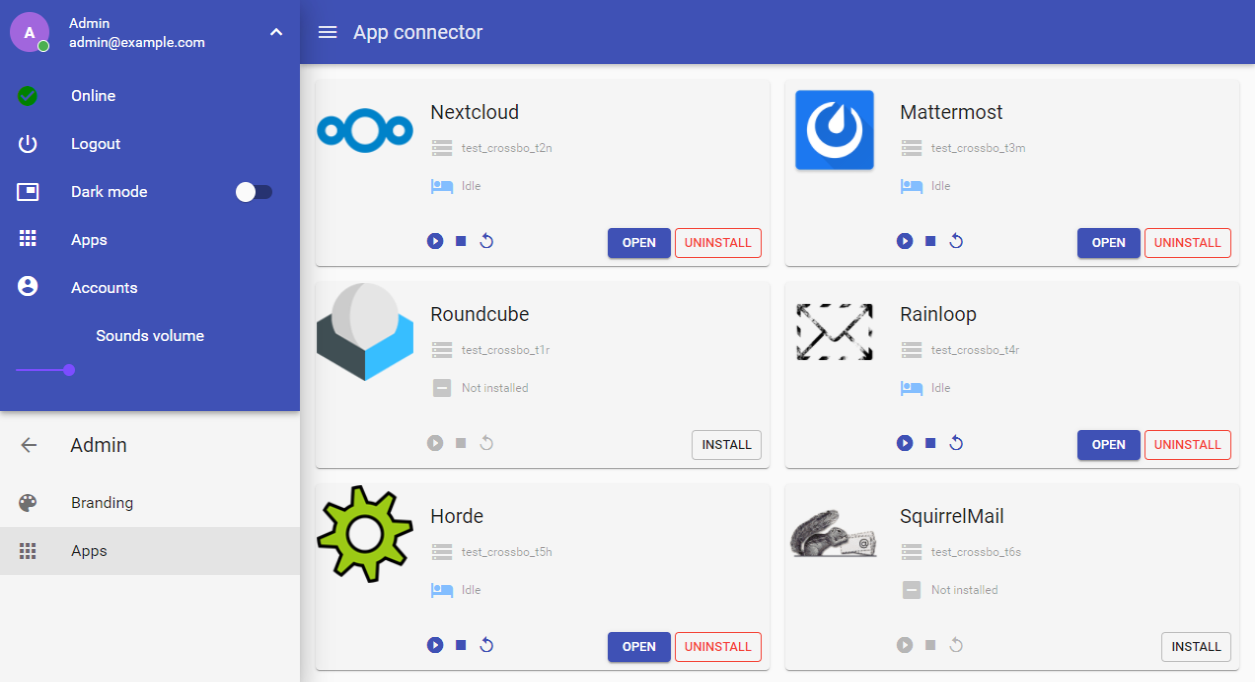
Task: Uninstall Rainloop
Action: coord(1188,445)
